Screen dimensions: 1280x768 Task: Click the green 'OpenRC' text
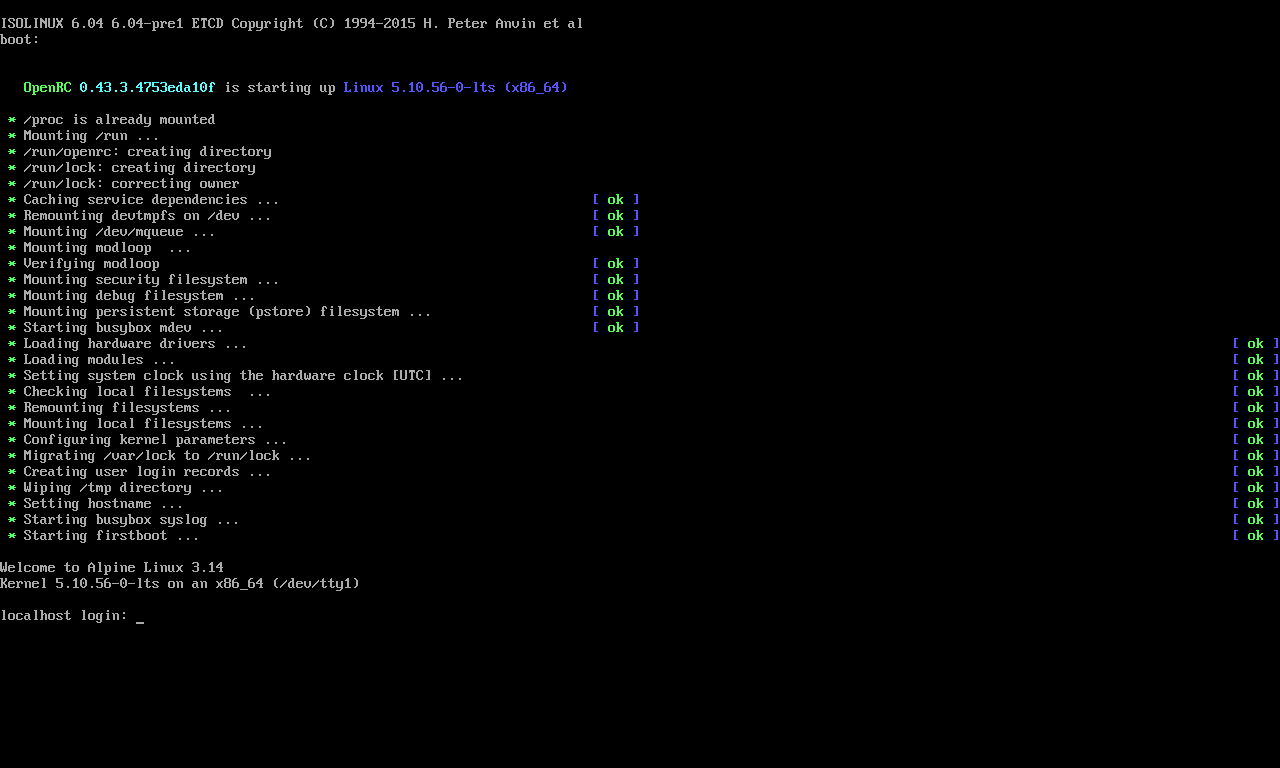coord(48,87)
